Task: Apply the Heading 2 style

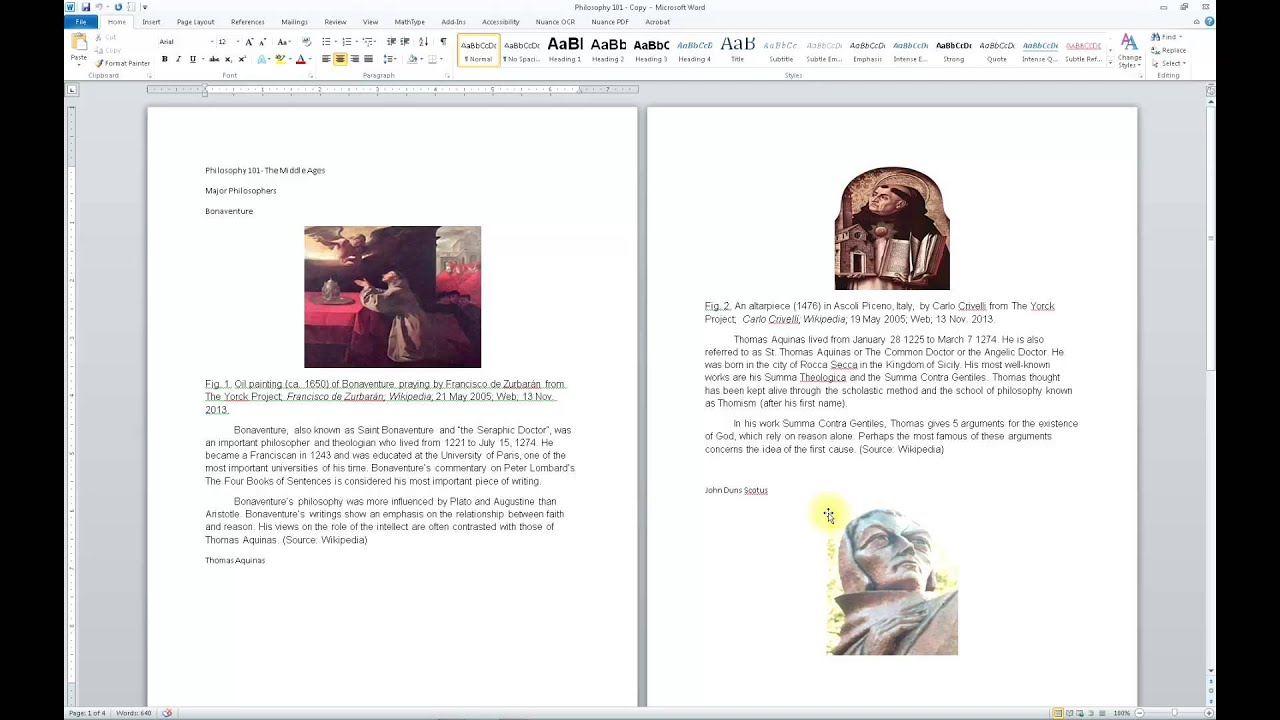Action: (x=608, y=50)
